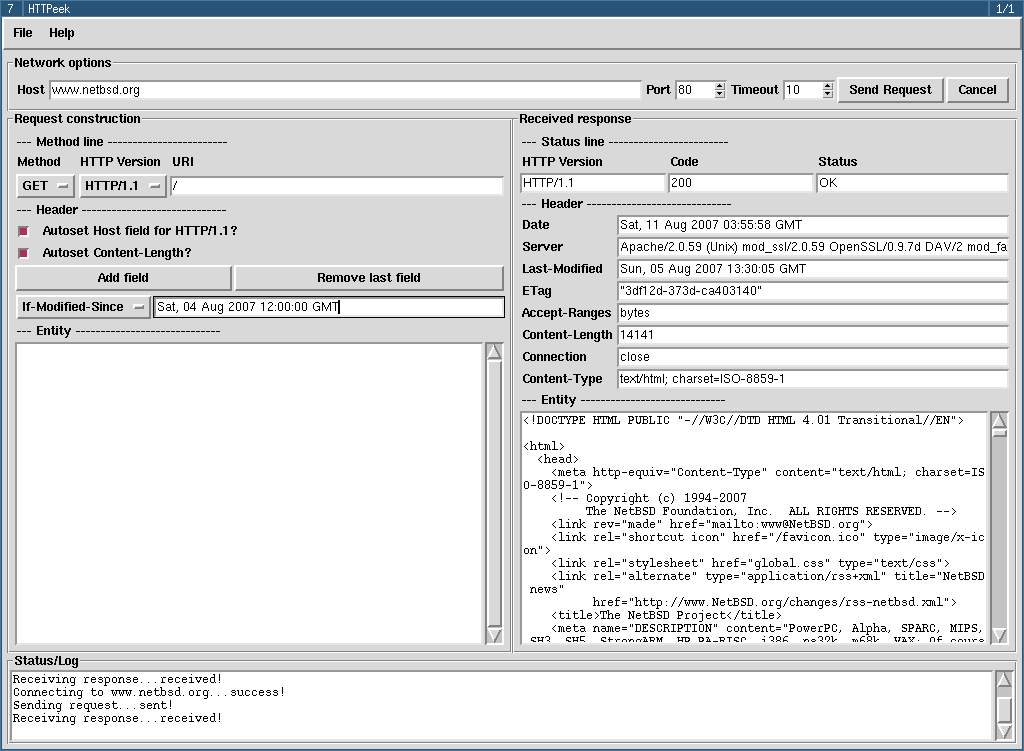Click the 'Connecting to www.netbsd.org...success!' log line
1024x751 pixels.
coord(149,692)
